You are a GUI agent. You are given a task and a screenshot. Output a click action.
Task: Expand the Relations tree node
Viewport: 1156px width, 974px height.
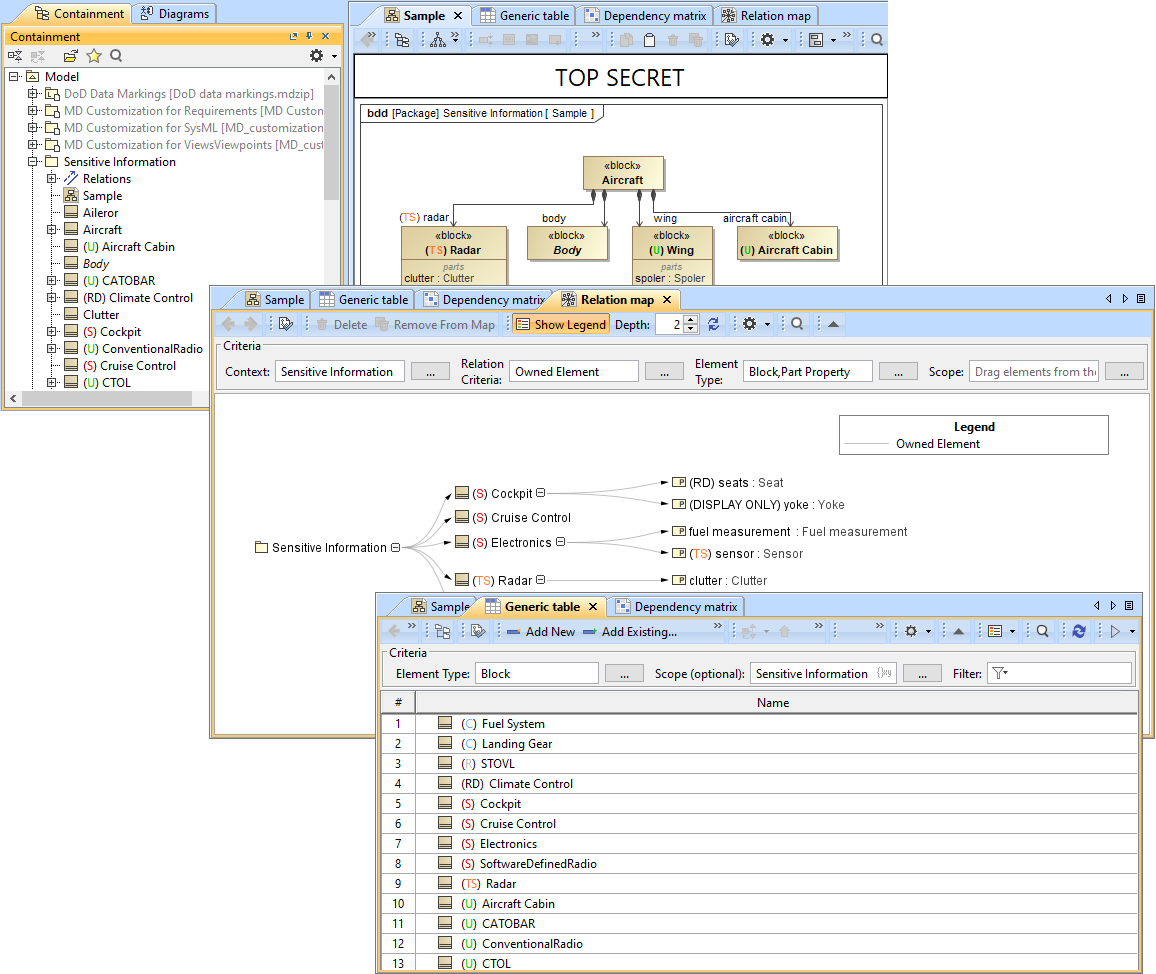coord(51,179)
